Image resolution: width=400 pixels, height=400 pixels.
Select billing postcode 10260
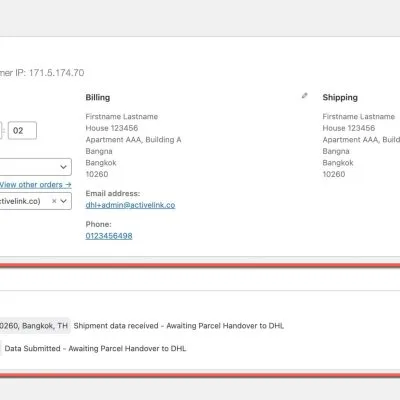pos(97,174)
